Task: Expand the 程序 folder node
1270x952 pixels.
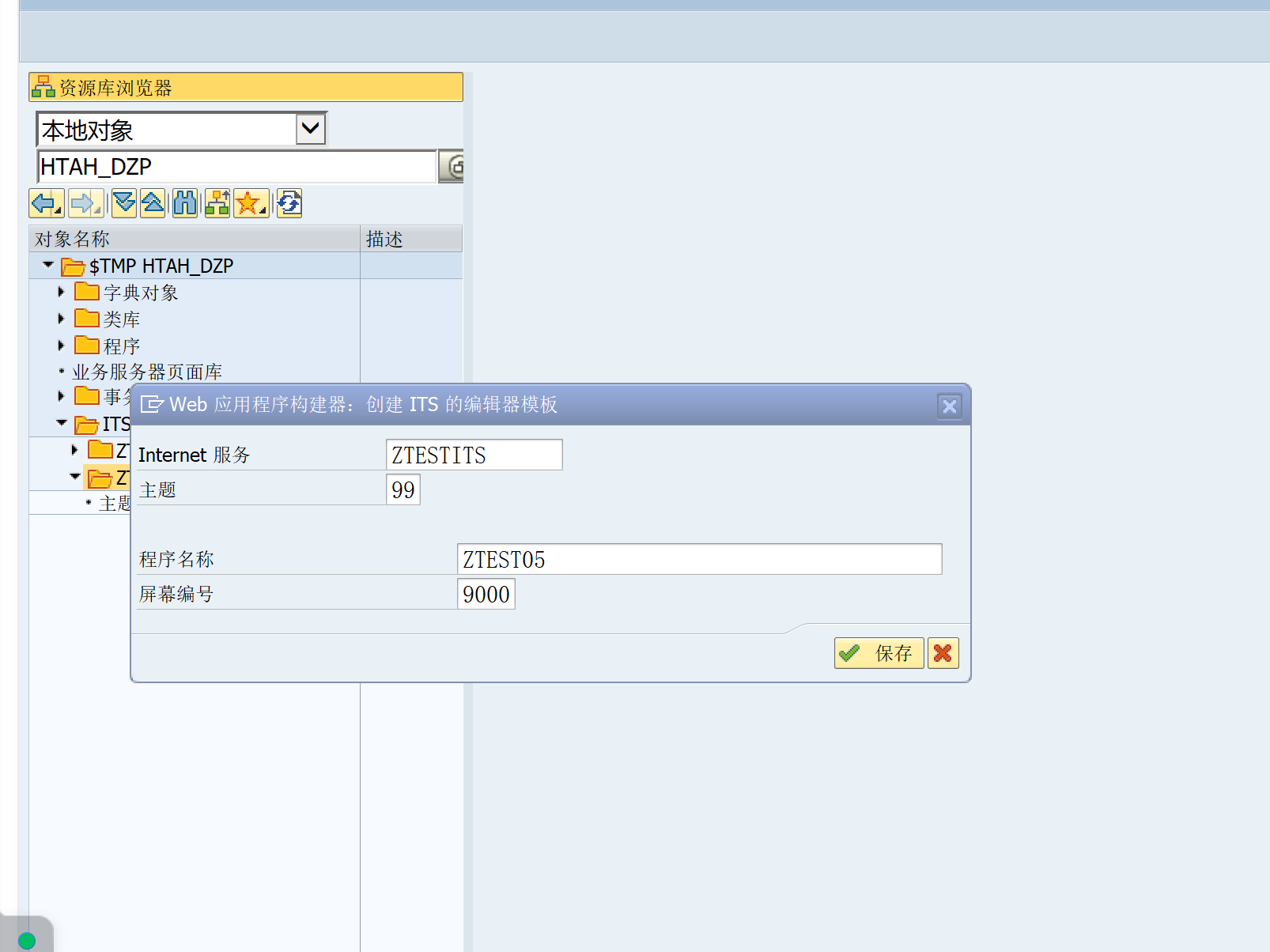Action: pos(62,345)
